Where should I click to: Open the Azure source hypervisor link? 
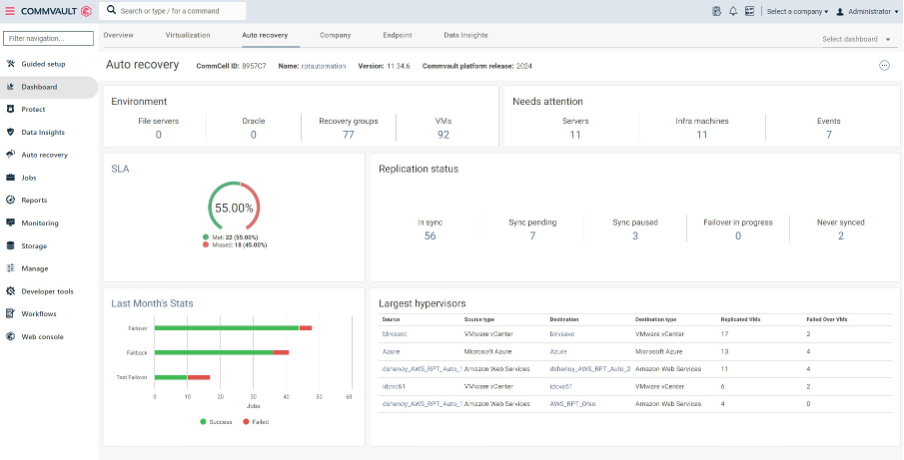(391, 351)
